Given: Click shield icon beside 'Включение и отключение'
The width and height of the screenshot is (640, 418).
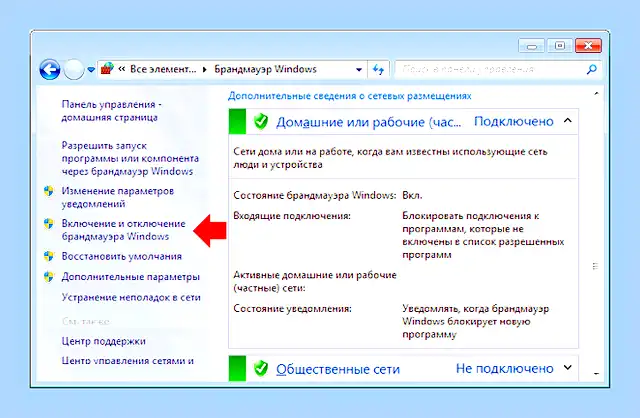Looking at the screenshot, I should (49, 223).
